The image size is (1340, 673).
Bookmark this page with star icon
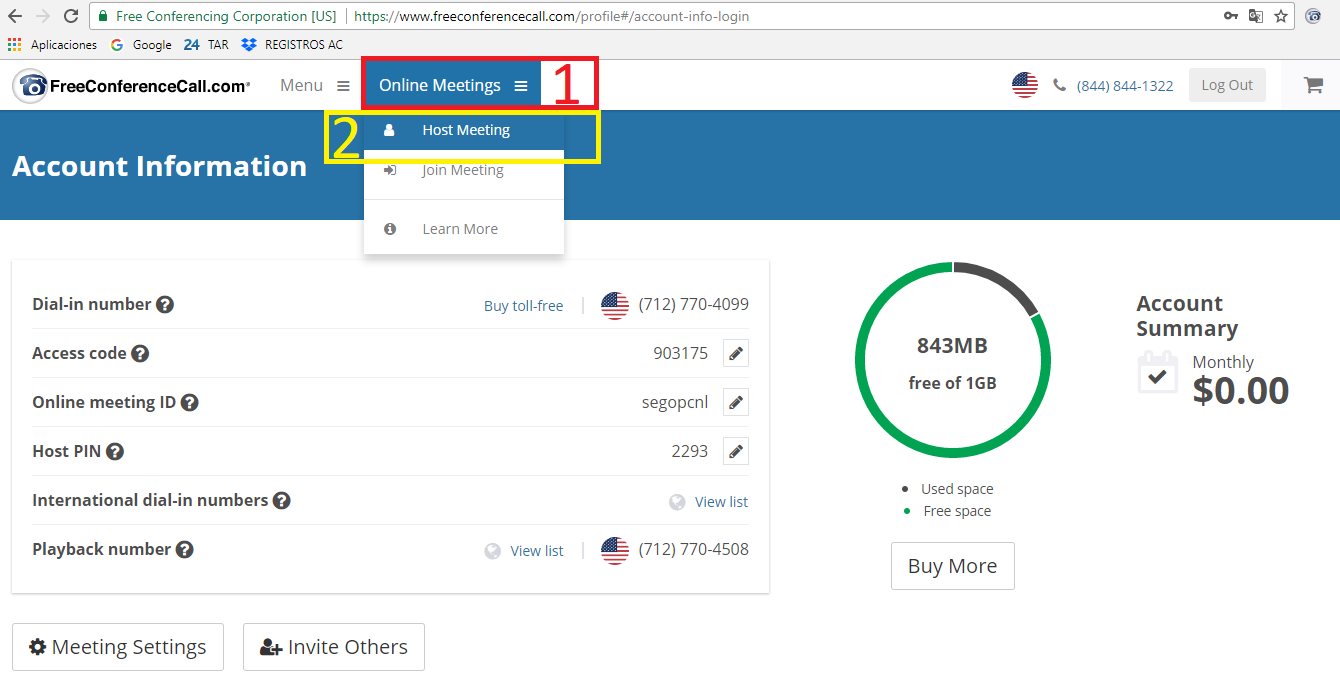(1280, 16)
